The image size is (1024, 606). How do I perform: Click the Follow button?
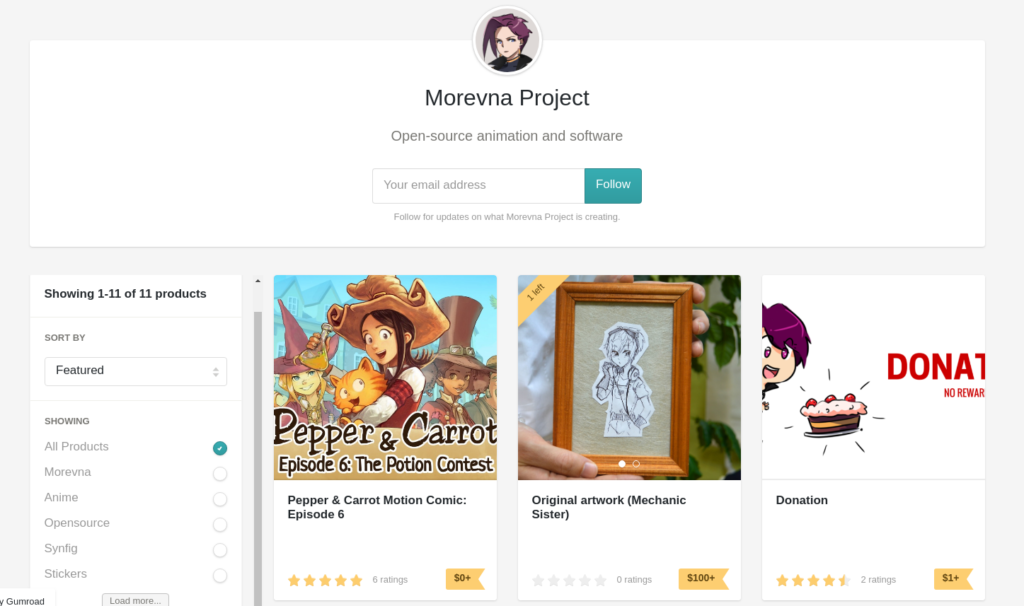point(613,185)
